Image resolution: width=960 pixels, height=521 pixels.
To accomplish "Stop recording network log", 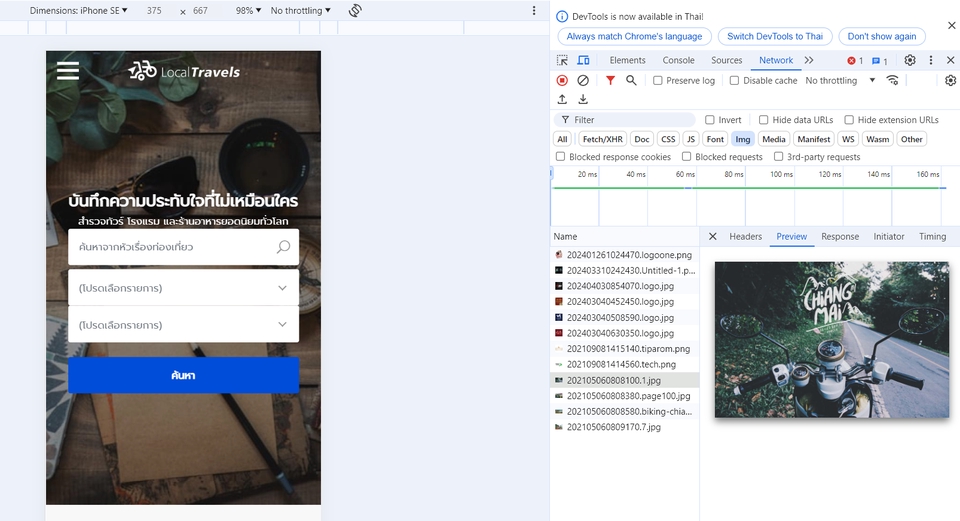I will point(562,80).
